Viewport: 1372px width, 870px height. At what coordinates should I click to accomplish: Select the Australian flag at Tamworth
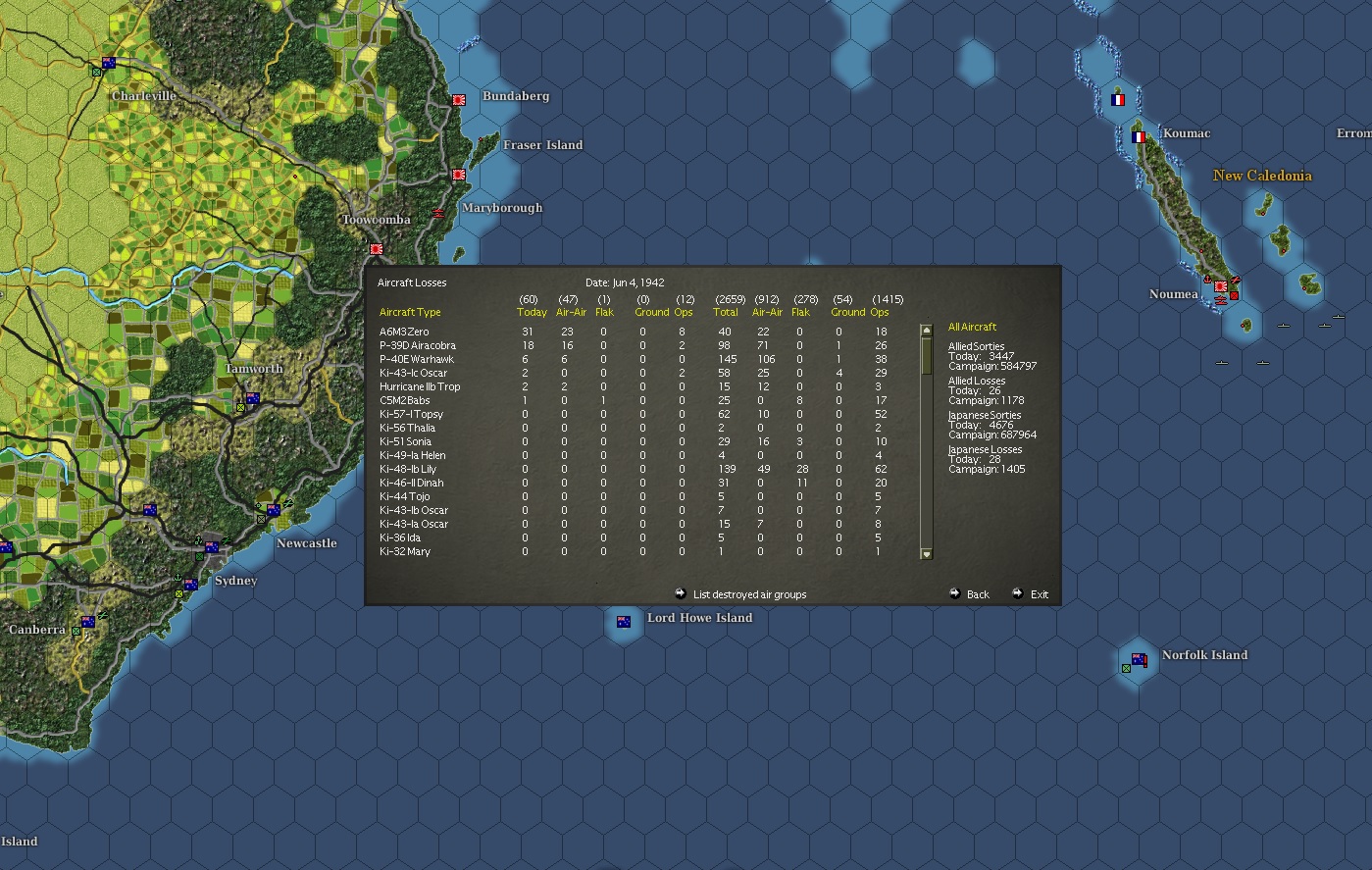(x=252, y=398)
